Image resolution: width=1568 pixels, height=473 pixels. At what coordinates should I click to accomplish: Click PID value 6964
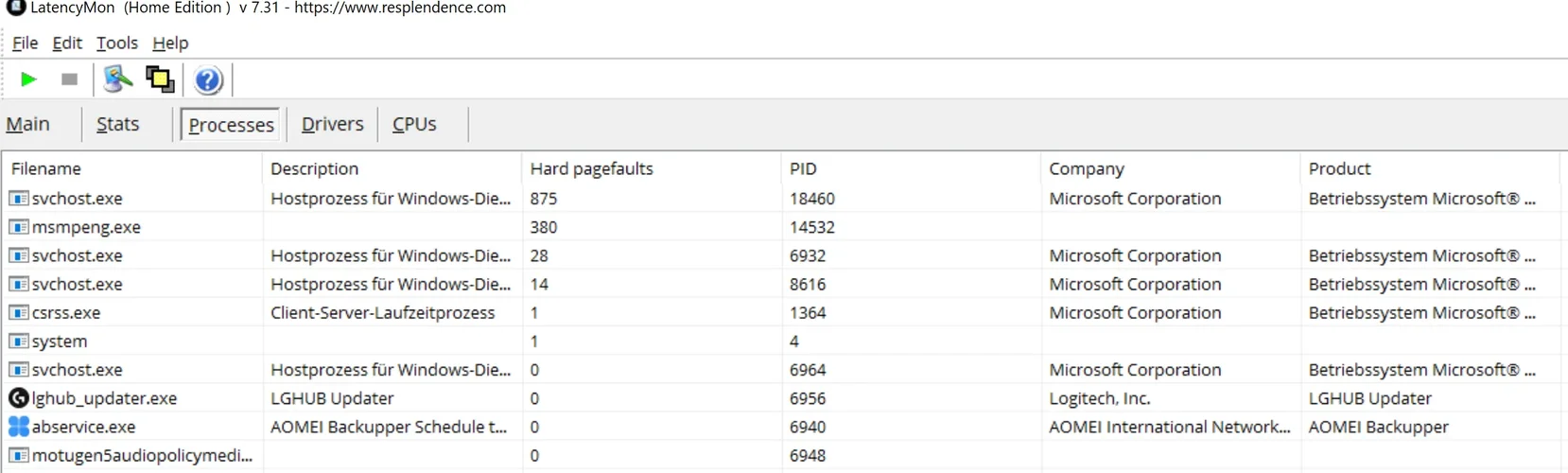[x=808, y=370]
